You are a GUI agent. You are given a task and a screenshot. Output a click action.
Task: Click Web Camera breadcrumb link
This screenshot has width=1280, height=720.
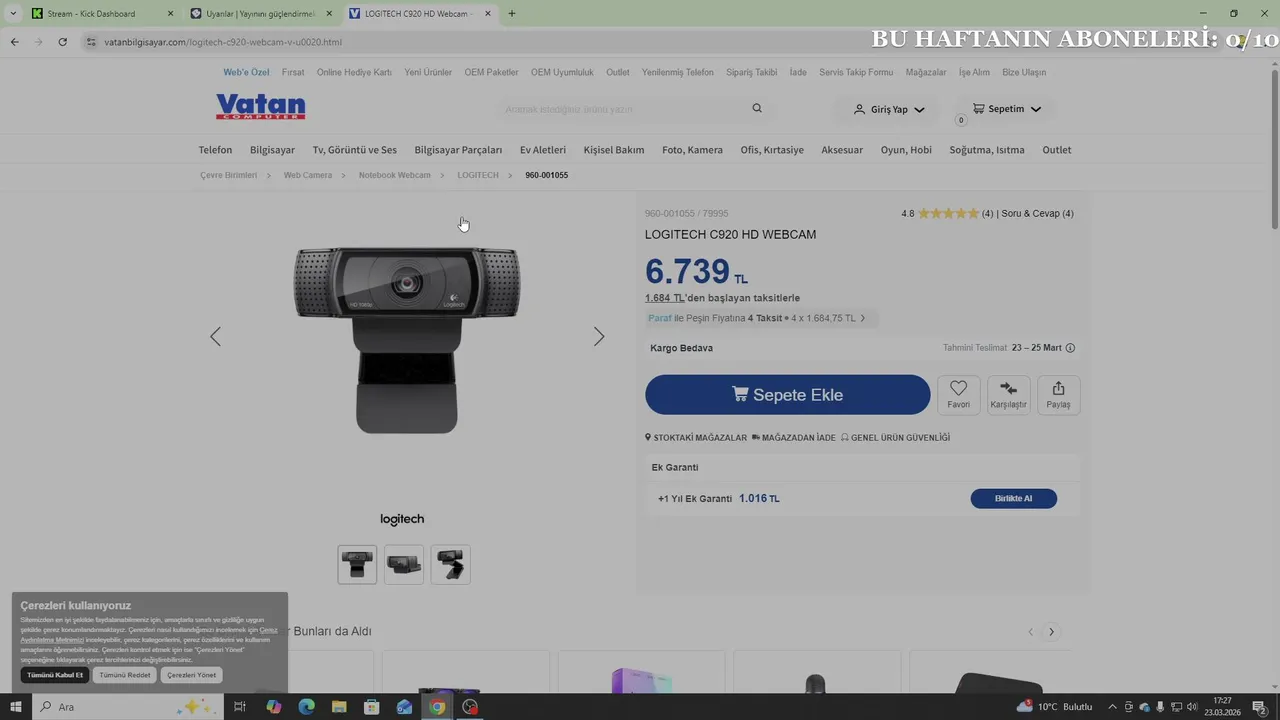(x=307, y=175)
